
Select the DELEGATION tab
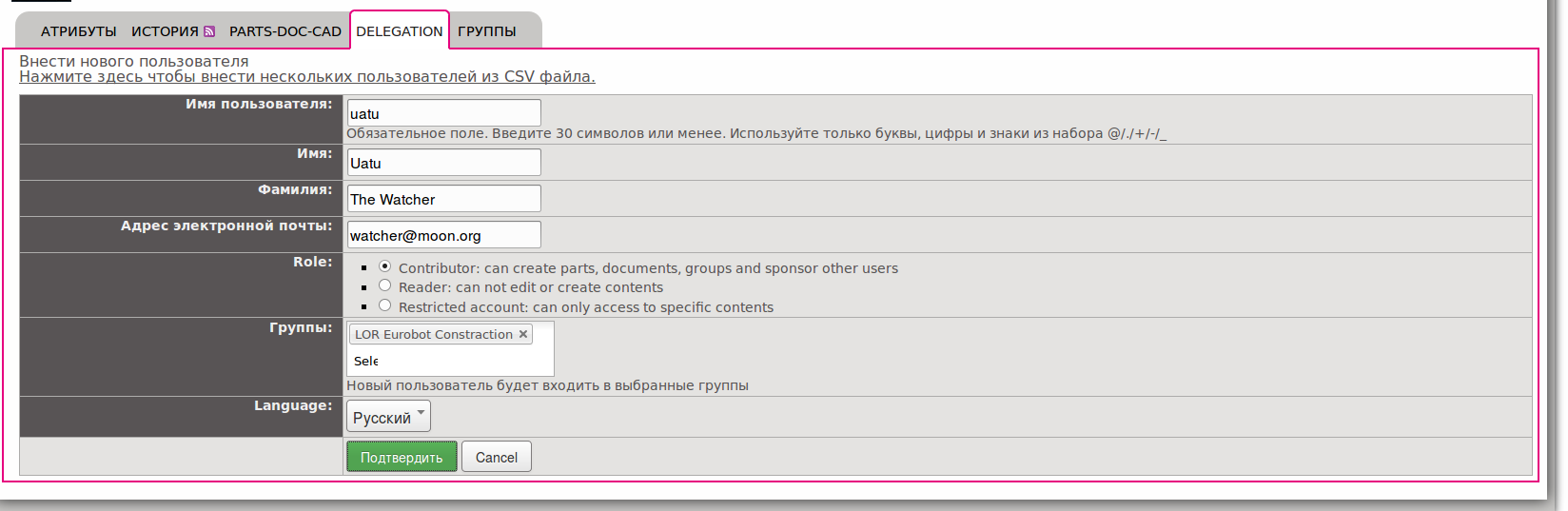pos(399,31)
